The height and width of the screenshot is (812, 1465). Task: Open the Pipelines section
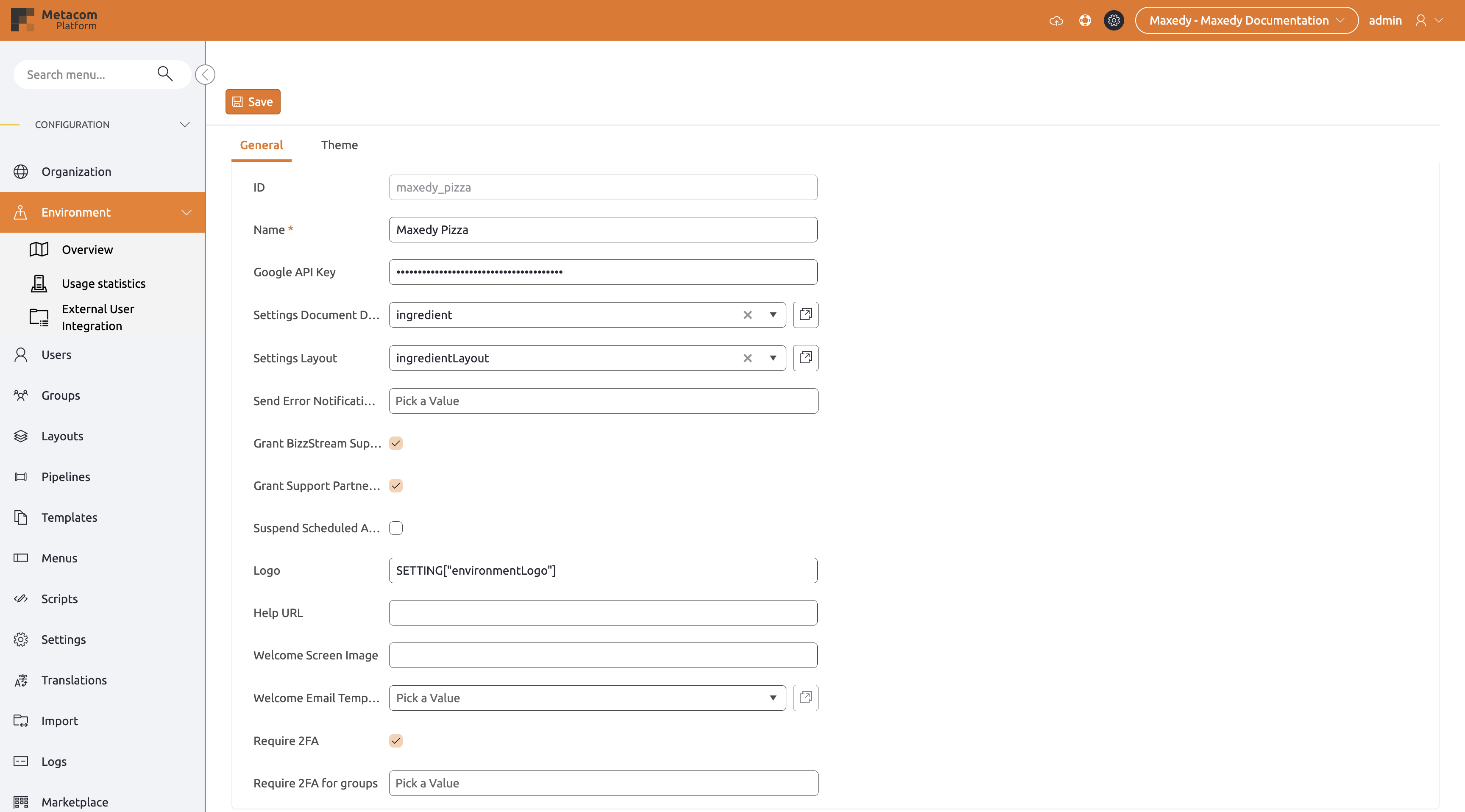[x=65, y=476]
